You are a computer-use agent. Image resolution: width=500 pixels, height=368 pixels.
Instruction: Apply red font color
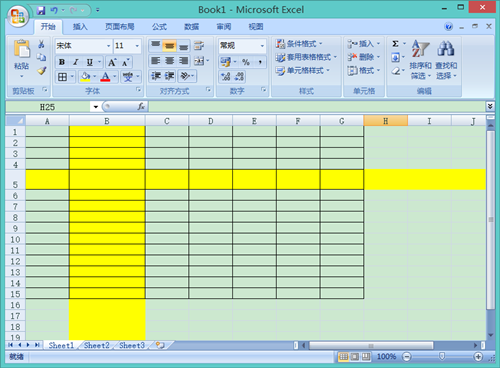[x=105, y=77]
